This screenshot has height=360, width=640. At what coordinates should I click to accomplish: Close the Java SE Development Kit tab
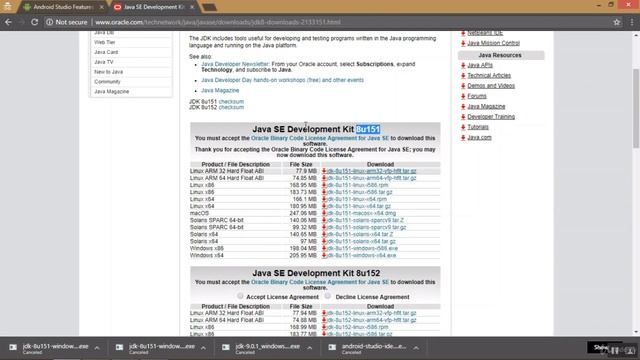[x=192, y=7]
